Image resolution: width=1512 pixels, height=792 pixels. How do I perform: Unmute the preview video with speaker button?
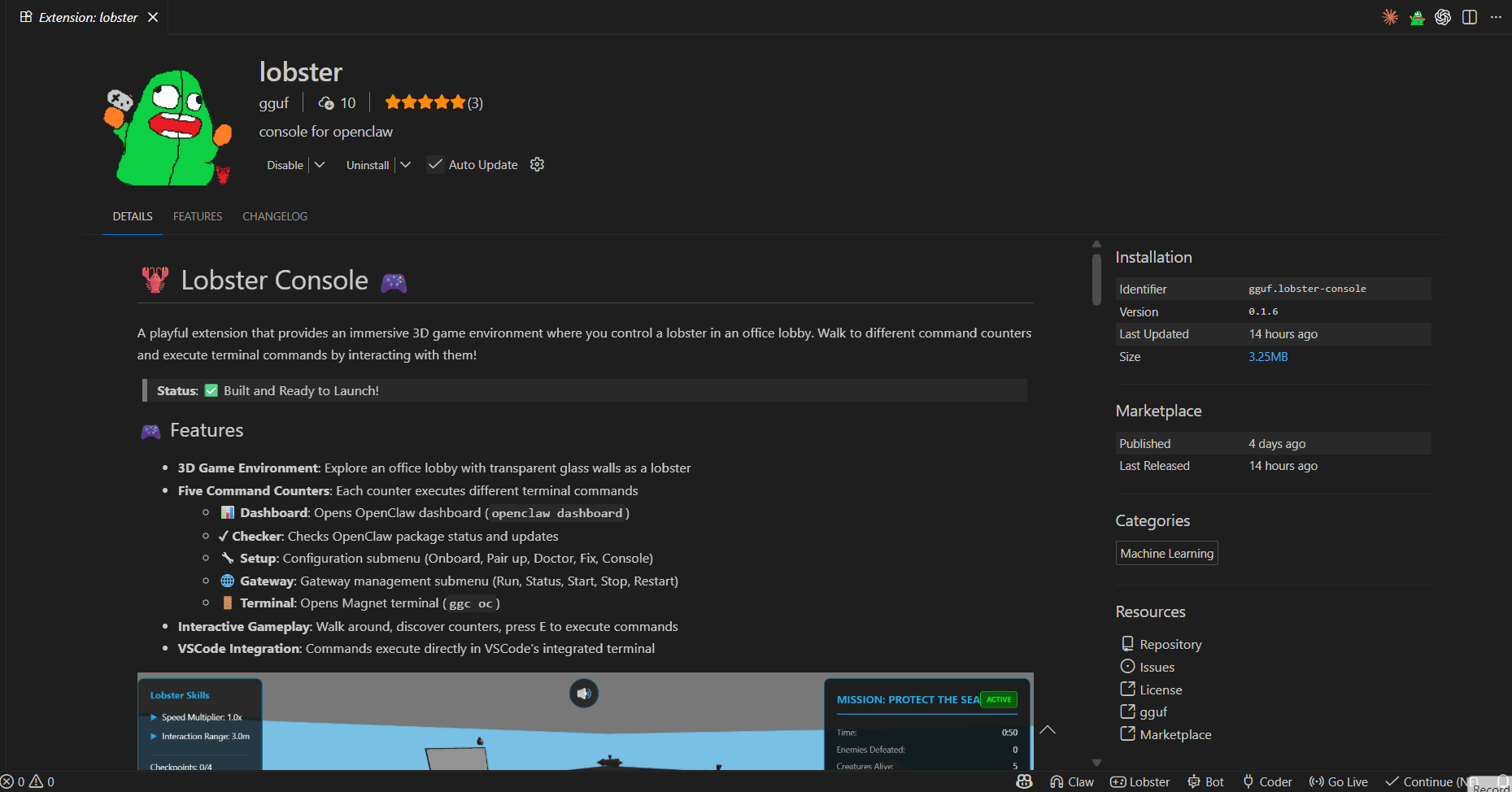pyautogui.click(x=584, y=694)
